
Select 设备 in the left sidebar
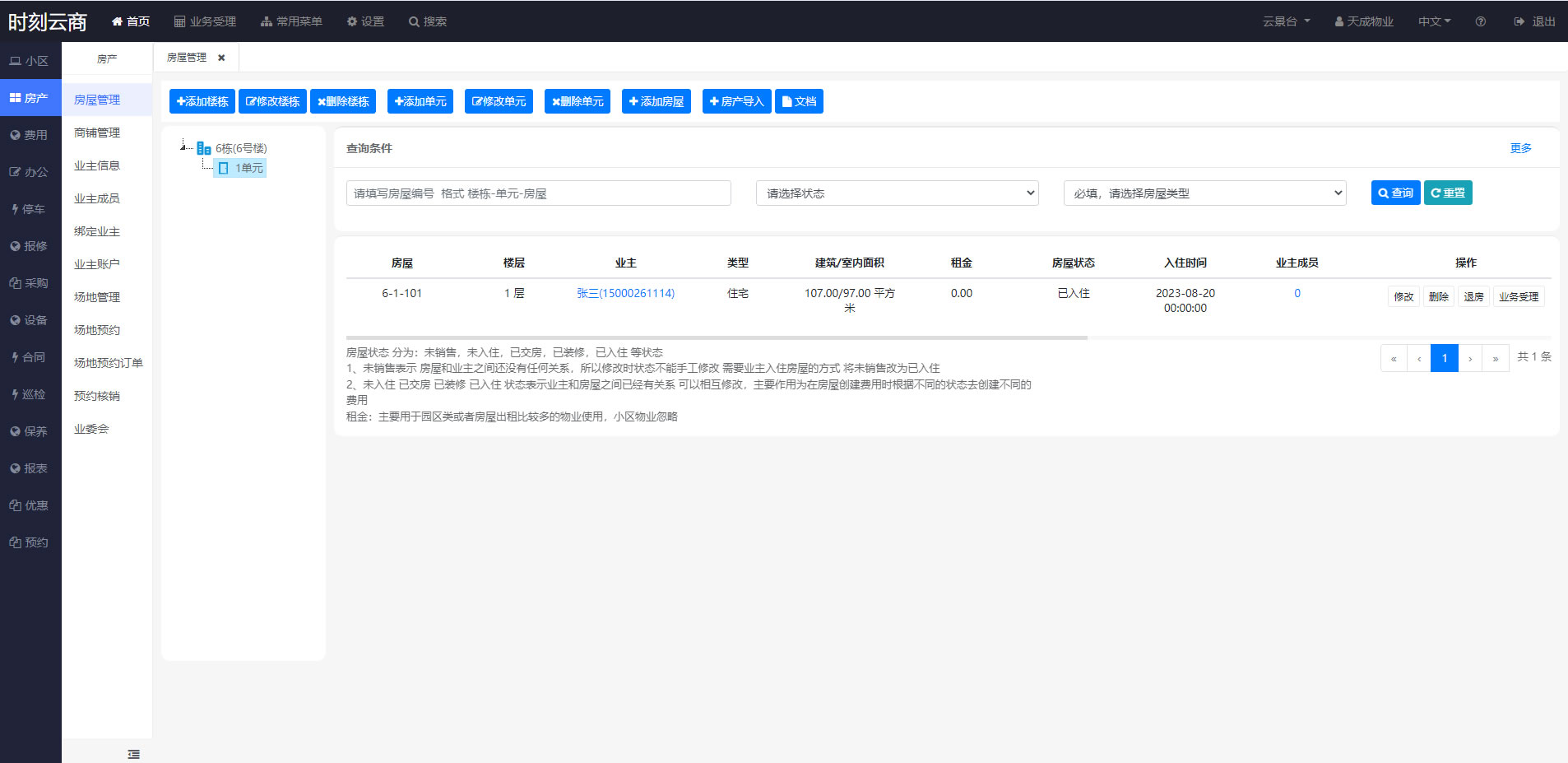(30, 320)
